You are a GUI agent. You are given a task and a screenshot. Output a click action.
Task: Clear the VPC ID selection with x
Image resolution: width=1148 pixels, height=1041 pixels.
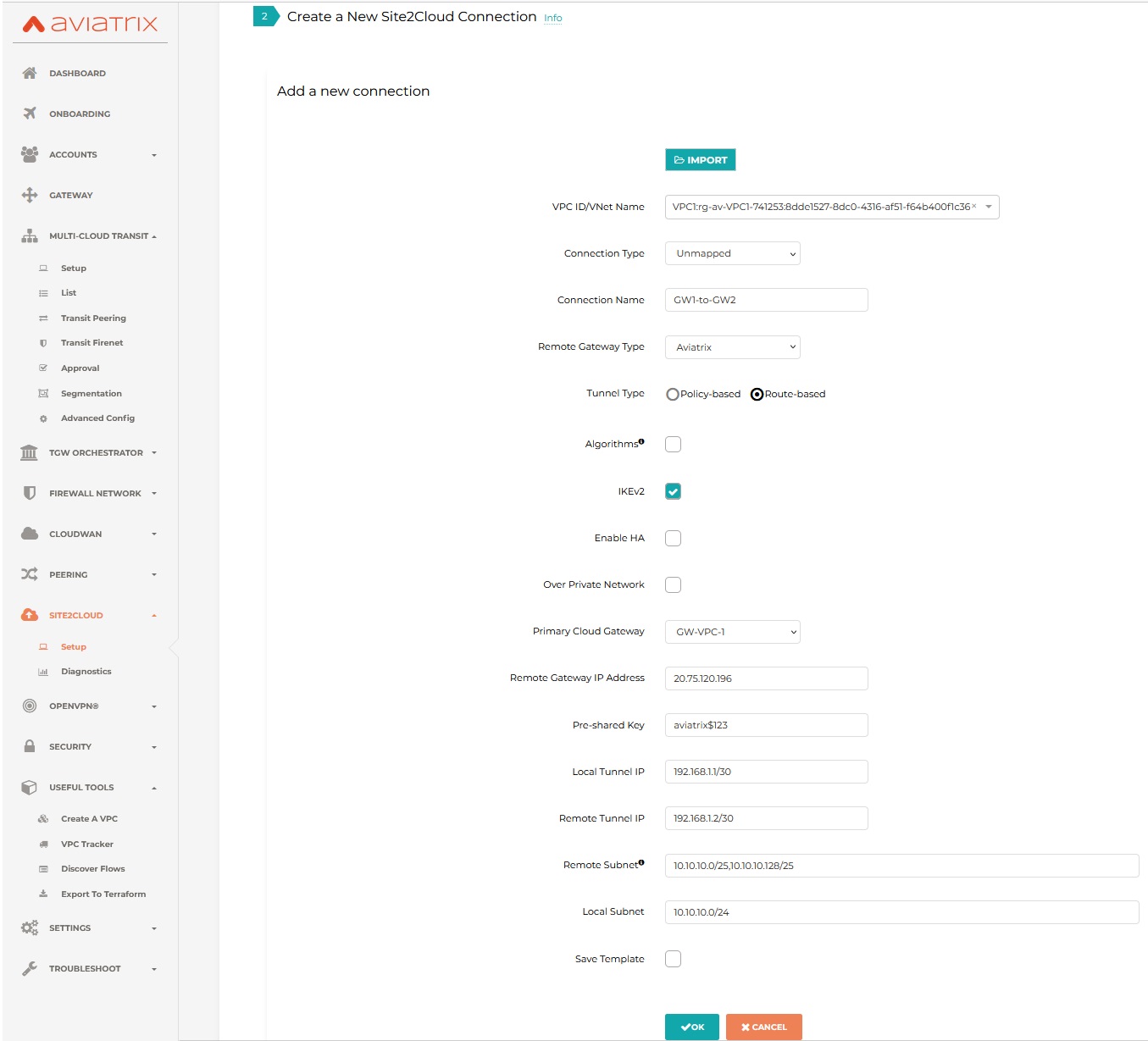(973, 206)
